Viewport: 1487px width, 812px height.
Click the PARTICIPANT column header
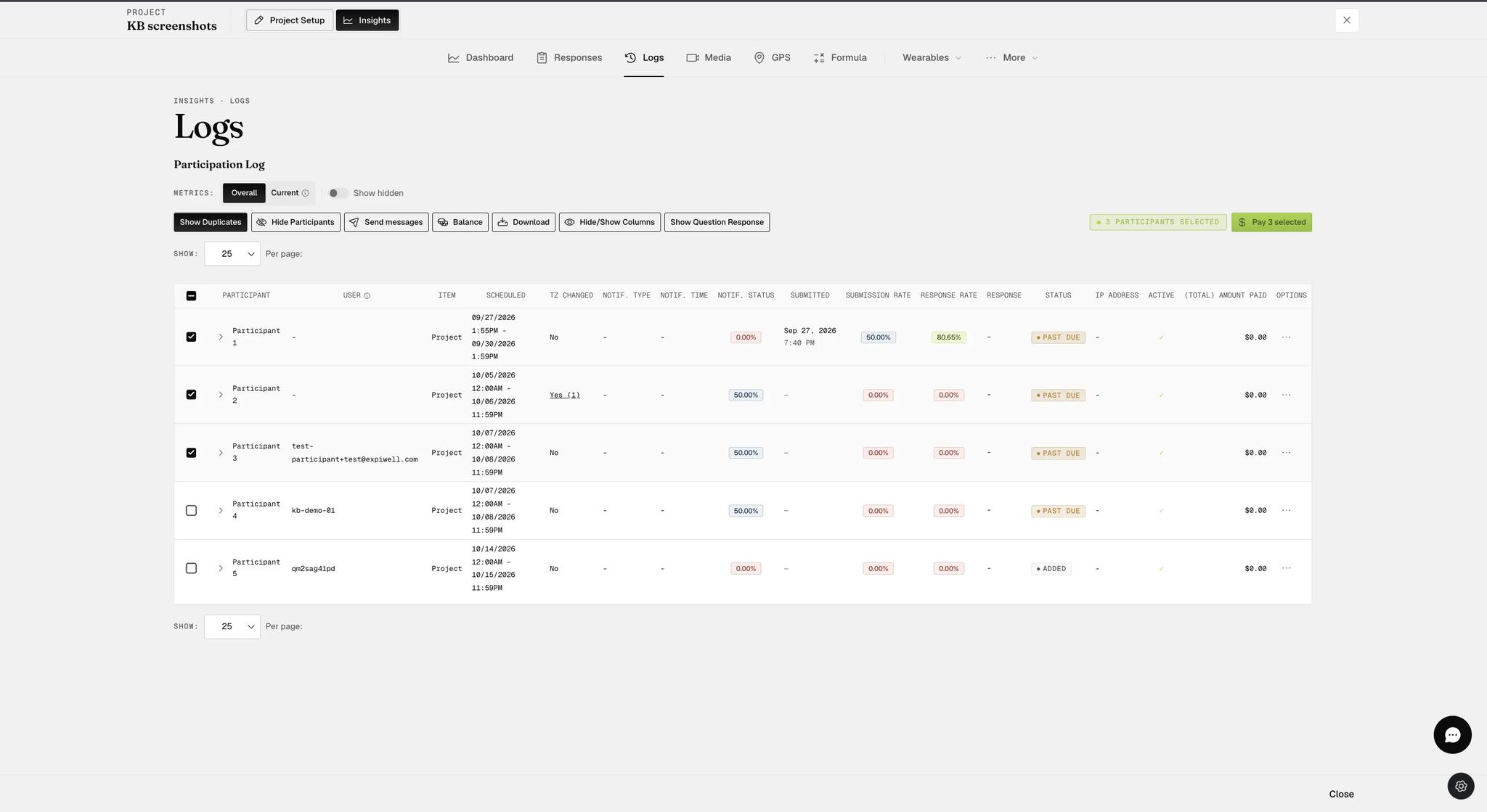(246, 295)
